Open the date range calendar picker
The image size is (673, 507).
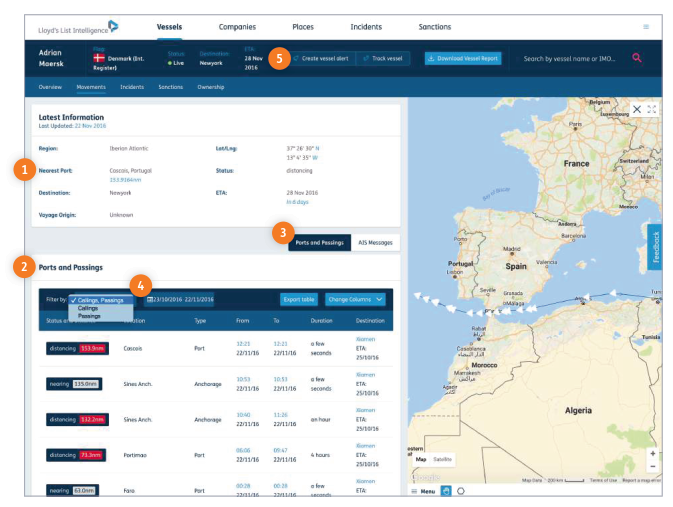180,300
